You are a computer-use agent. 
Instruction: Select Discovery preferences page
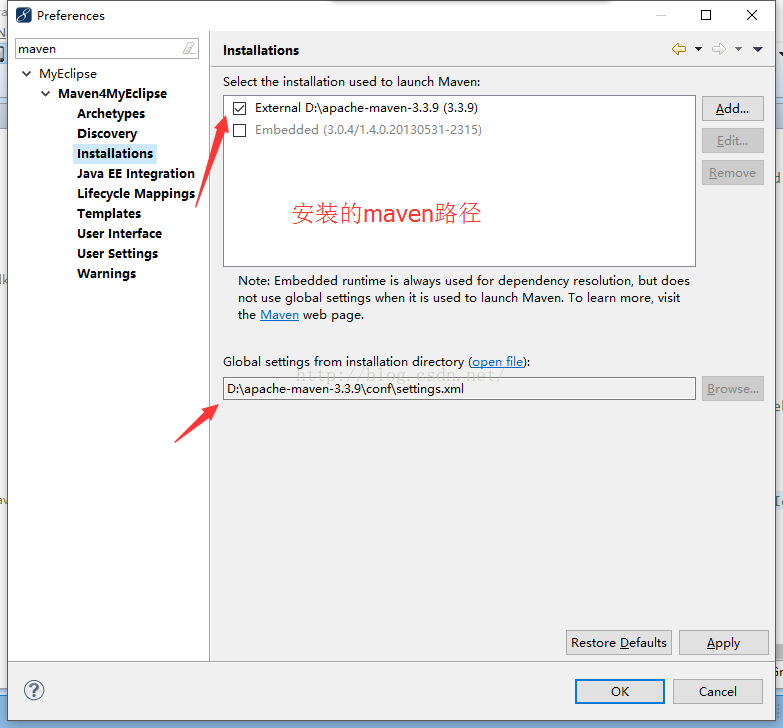(107, 134)
